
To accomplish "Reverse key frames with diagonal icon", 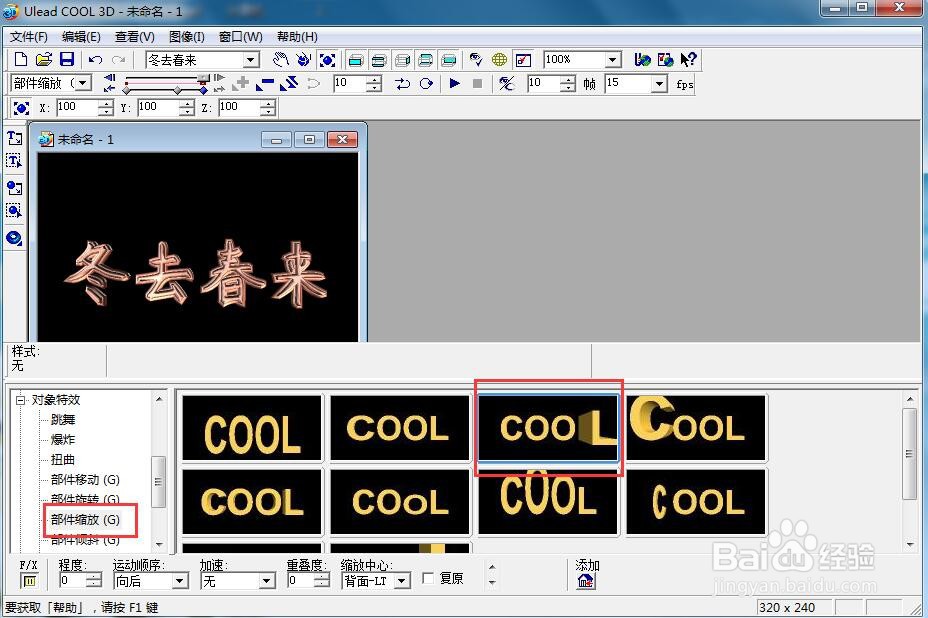I will 289,83.
